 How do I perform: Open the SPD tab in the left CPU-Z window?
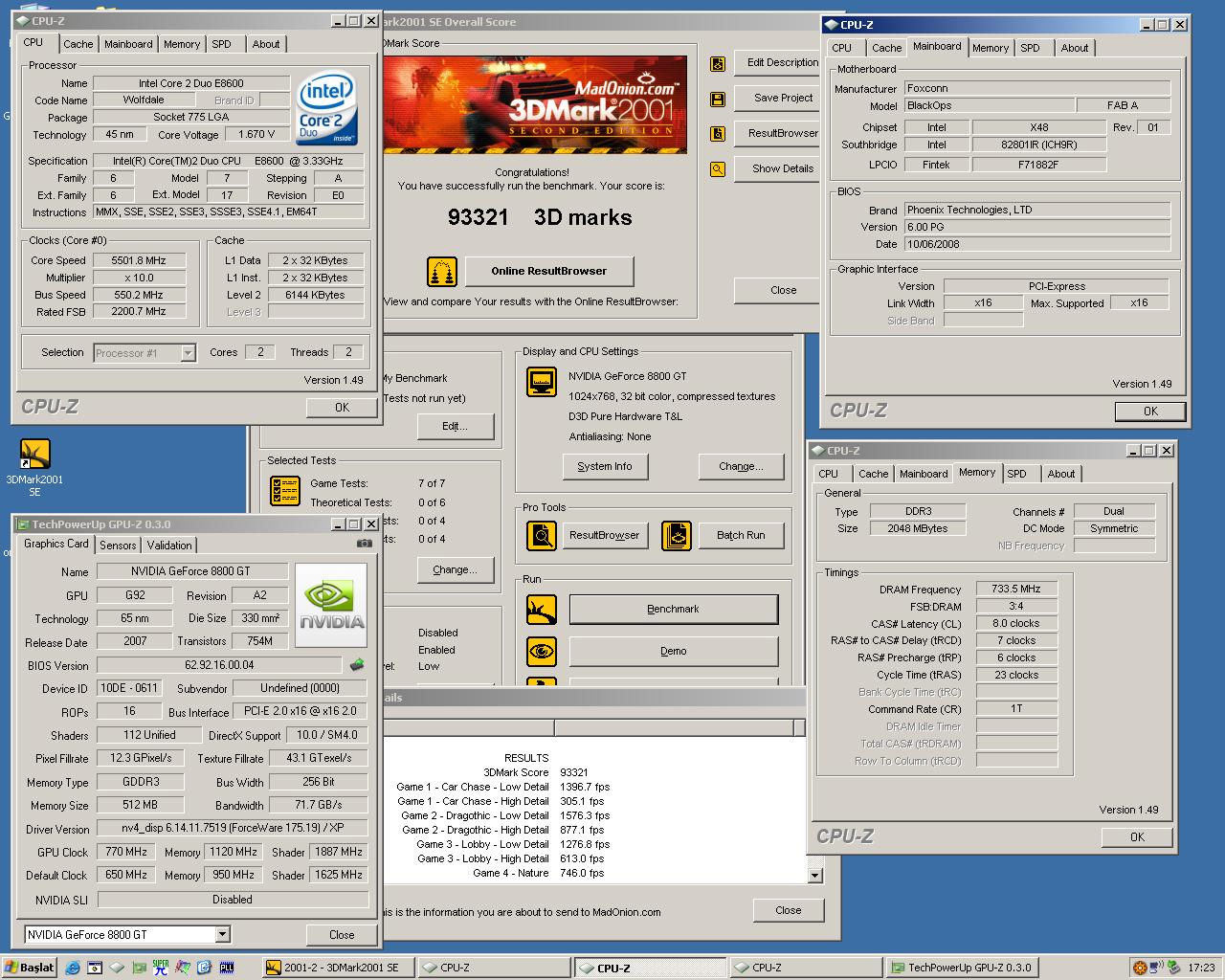coord(221,44)
